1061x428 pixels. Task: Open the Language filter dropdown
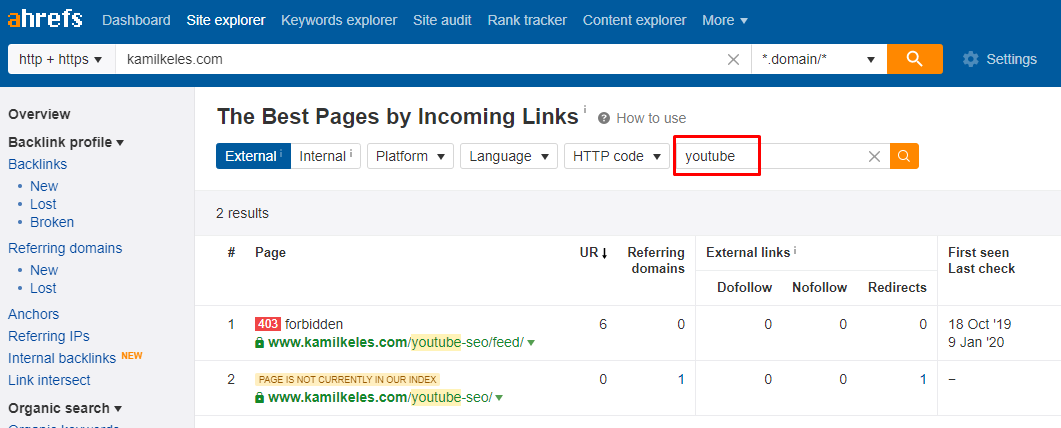tap(509, 156)
